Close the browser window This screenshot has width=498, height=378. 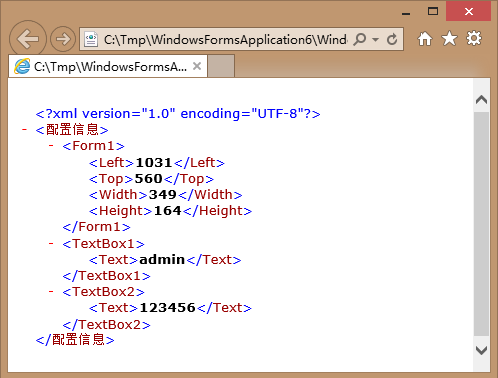pos(468,11)
